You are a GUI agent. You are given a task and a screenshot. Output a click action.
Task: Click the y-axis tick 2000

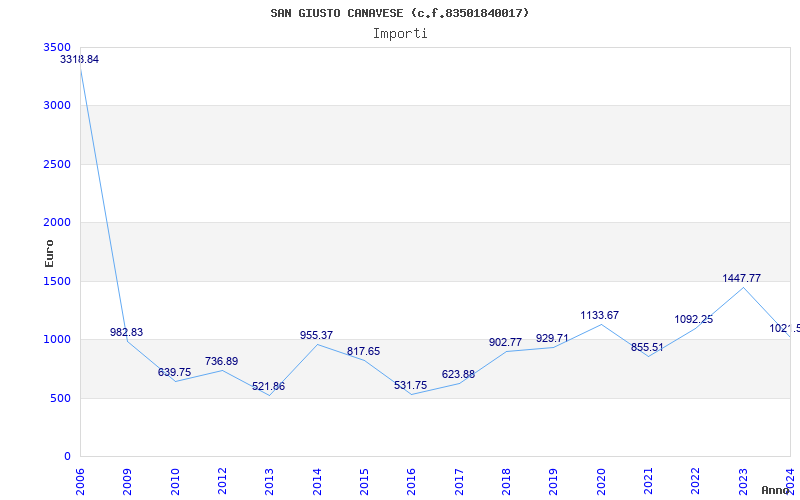click(x=57, y=222)
